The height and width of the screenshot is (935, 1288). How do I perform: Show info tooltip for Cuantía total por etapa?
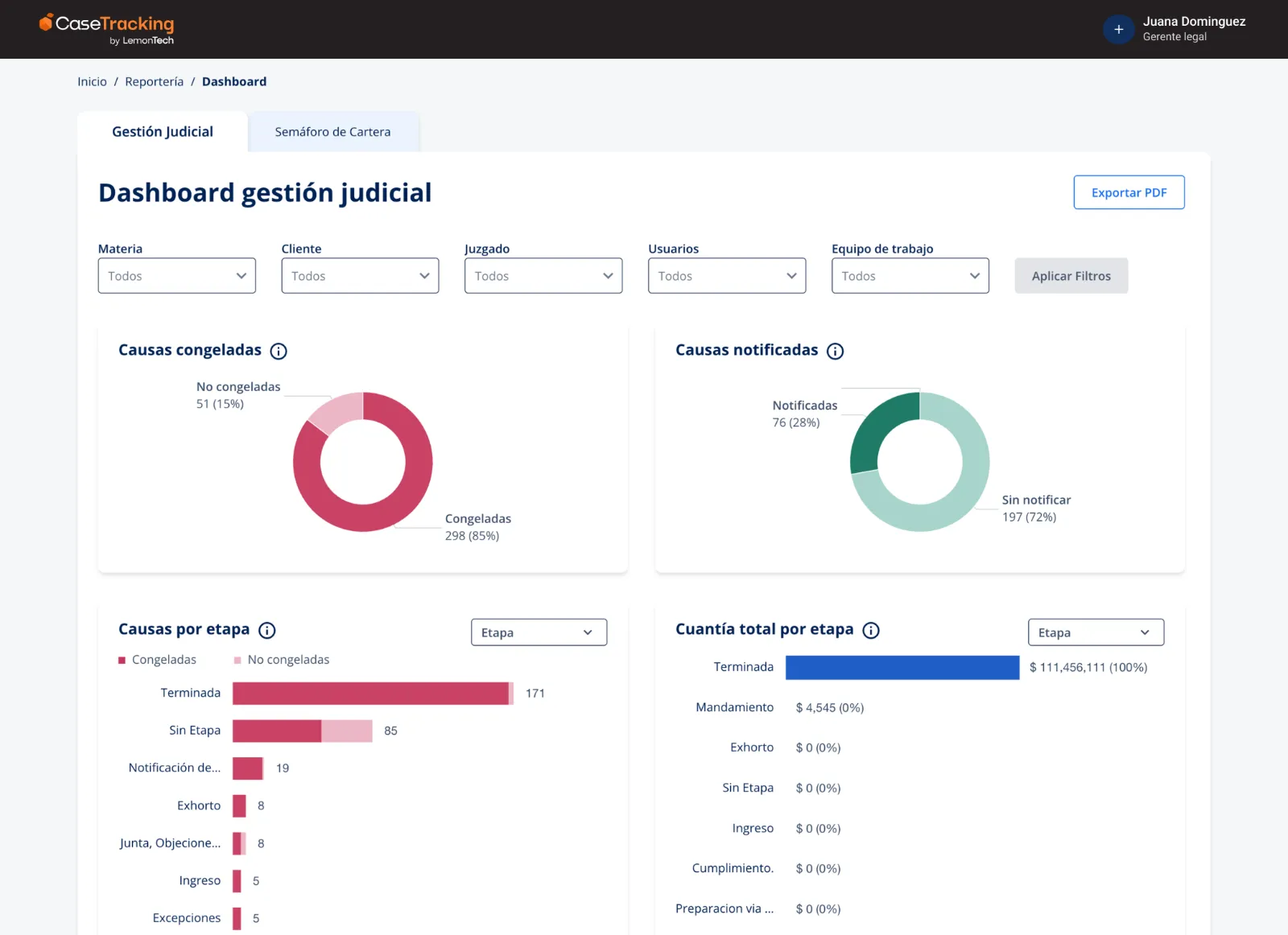(x=871, y=630)
